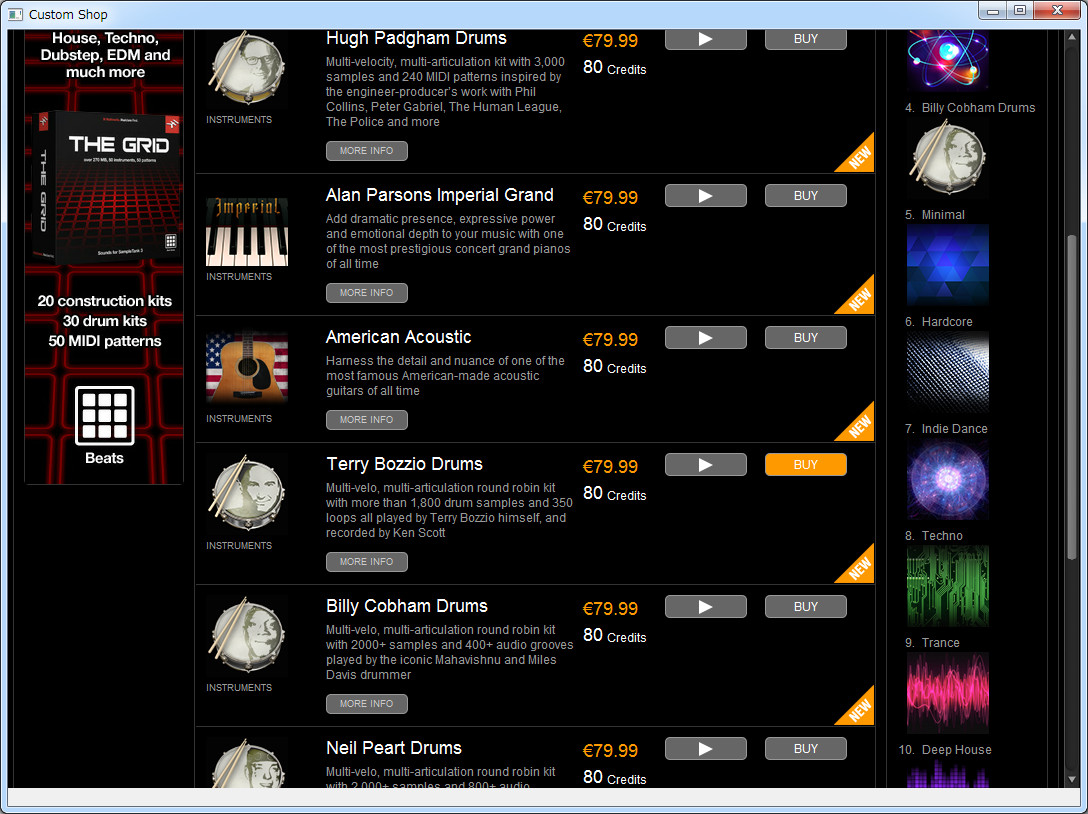Click the '6. Hardcore' chart label
This screenshot has width=1088, height=814.
click(939, 321)
